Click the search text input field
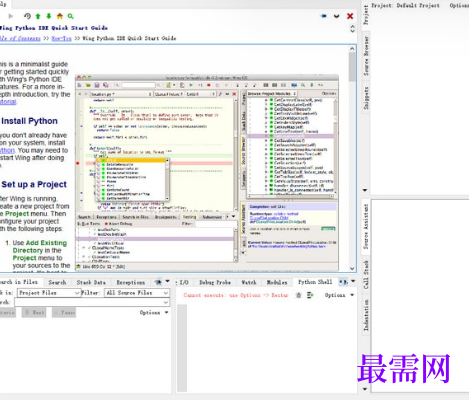Screen dimensions: 469x400 click(x=92, y=302)
